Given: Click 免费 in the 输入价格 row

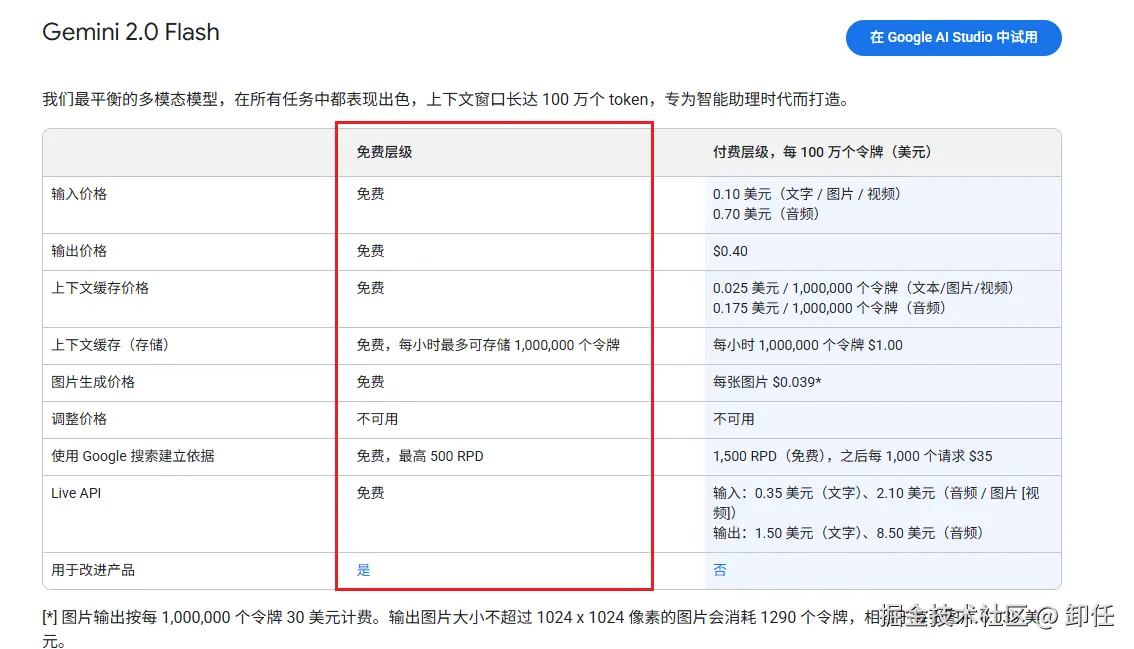Looking at the screenshot, I should [x=370, y=194].
